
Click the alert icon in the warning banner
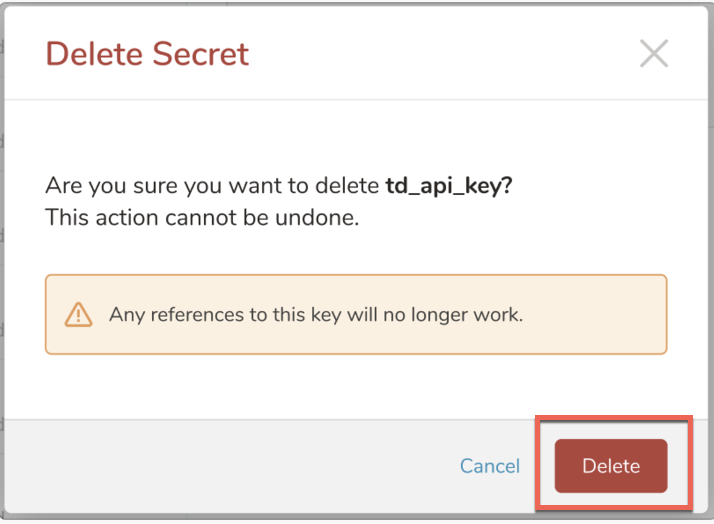pos(78,314)
